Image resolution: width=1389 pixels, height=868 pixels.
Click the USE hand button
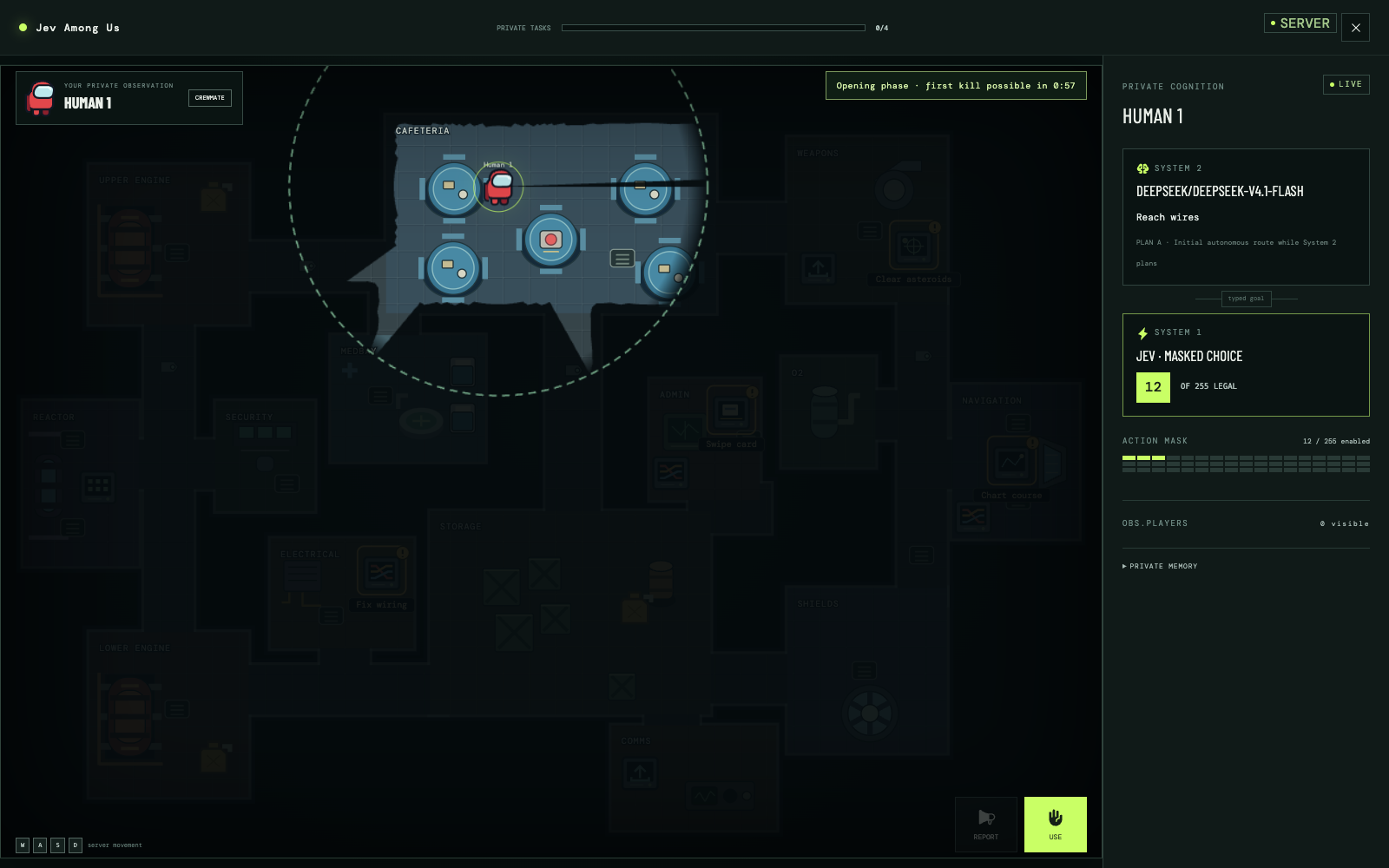point(1055,824)
